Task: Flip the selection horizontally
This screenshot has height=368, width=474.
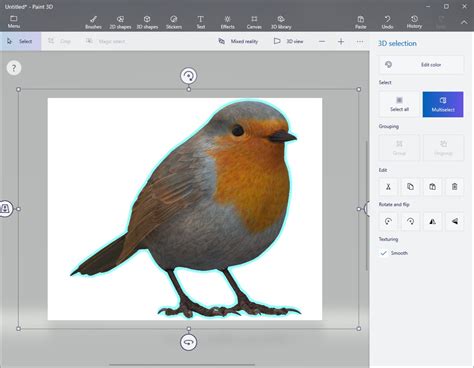Action: 432,221
